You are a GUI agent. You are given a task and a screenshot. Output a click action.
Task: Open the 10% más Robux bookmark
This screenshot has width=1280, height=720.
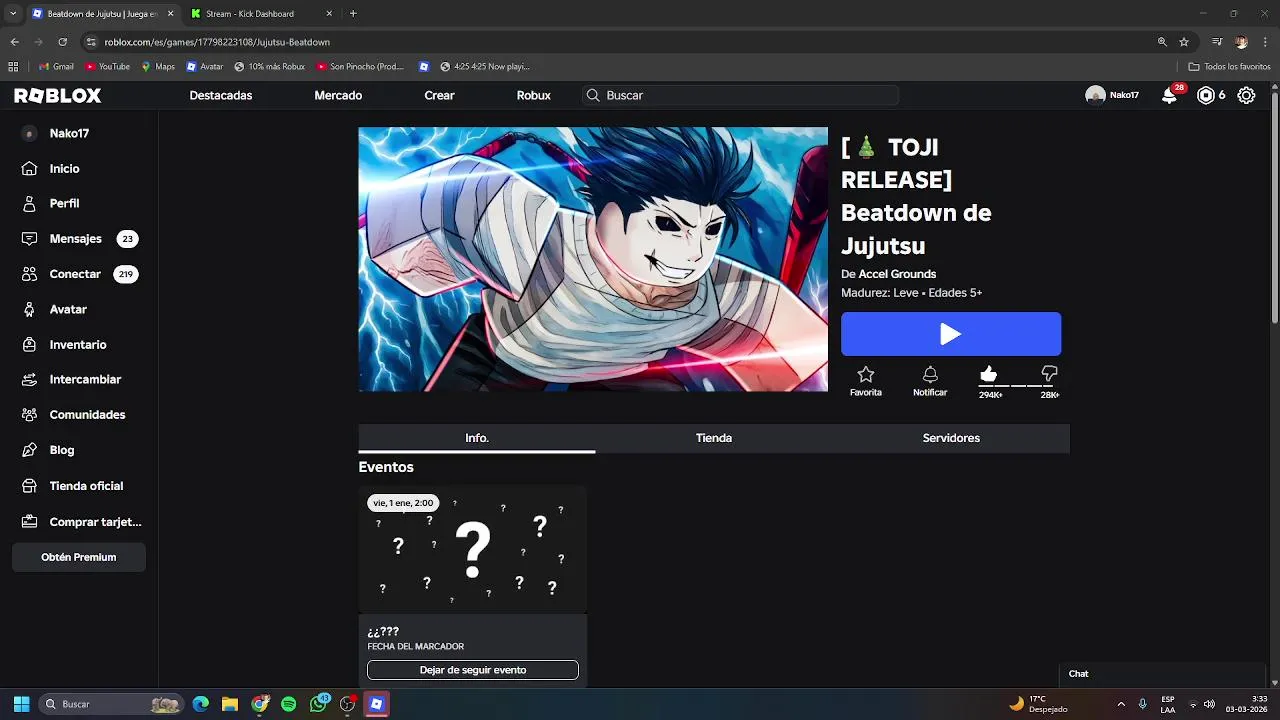[x=270, y=67]
